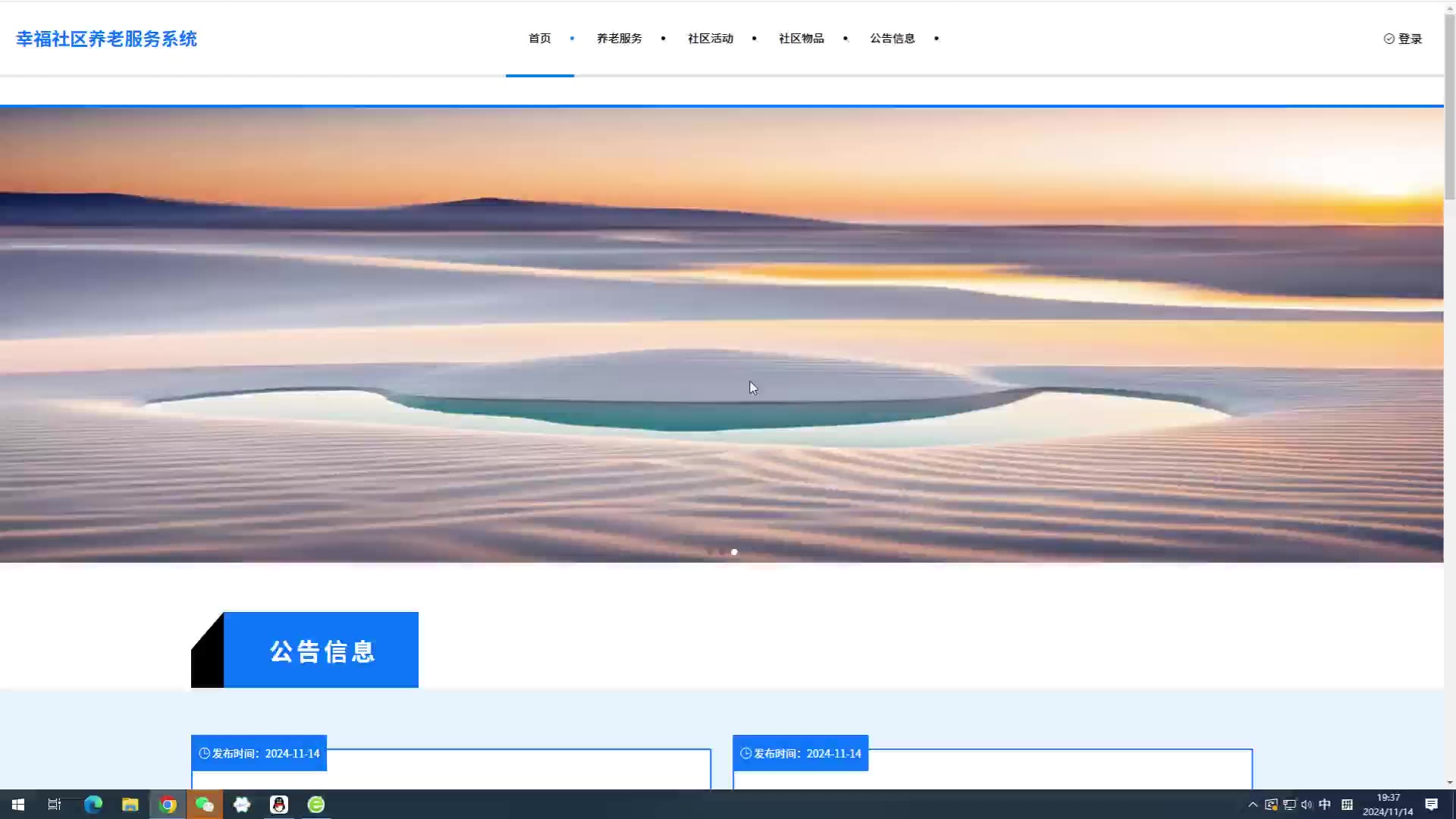Click the 登录 login link

click(1403, 39)
